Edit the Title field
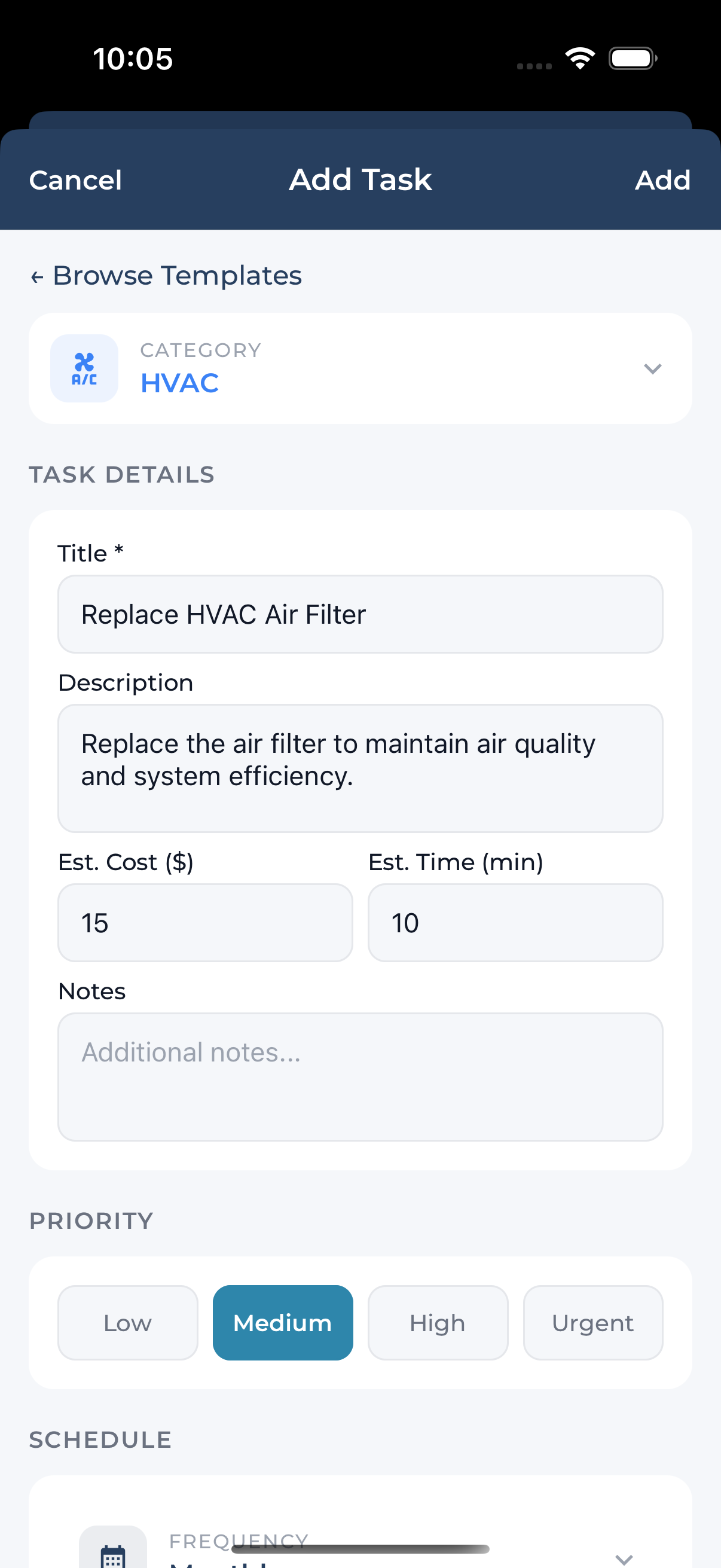This screenshot has height=1568, width=721. point(360,614)
